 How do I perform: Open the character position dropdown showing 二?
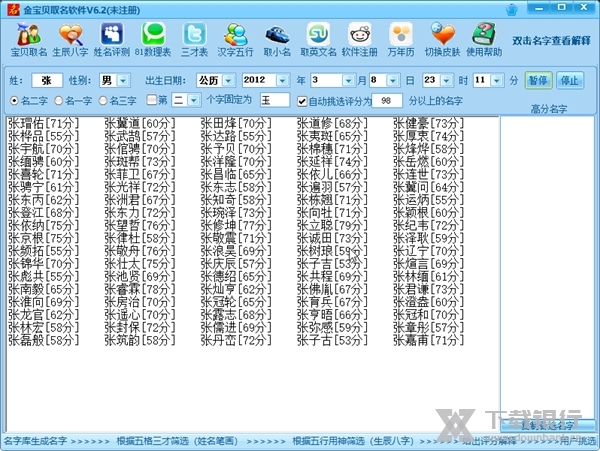194,100
